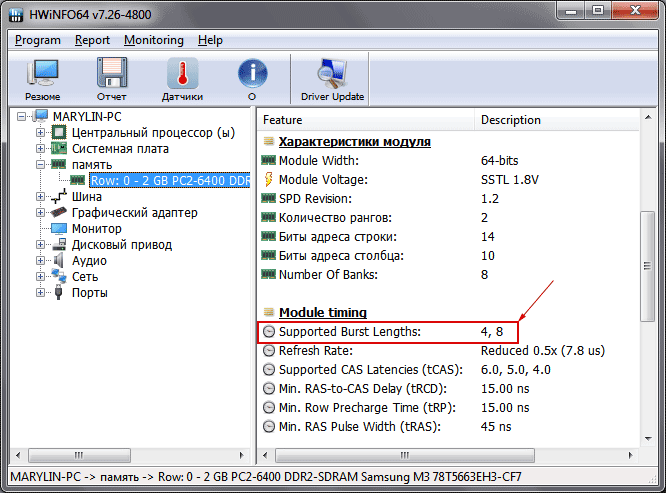Viewport: 666px width, 493px height.
Task: Expand the Центральный процессор node
Action: (x=41, y=133)
